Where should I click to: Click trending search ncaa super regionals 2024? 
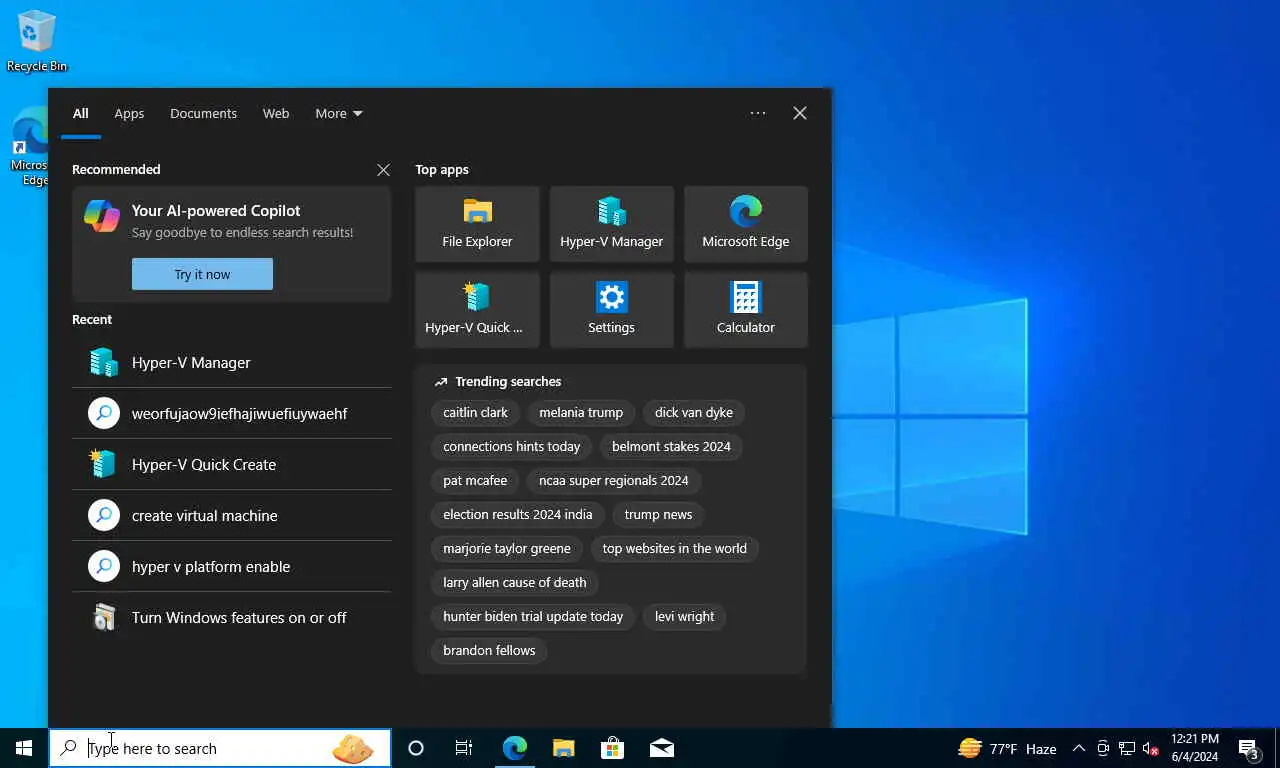tap(614, 480)
